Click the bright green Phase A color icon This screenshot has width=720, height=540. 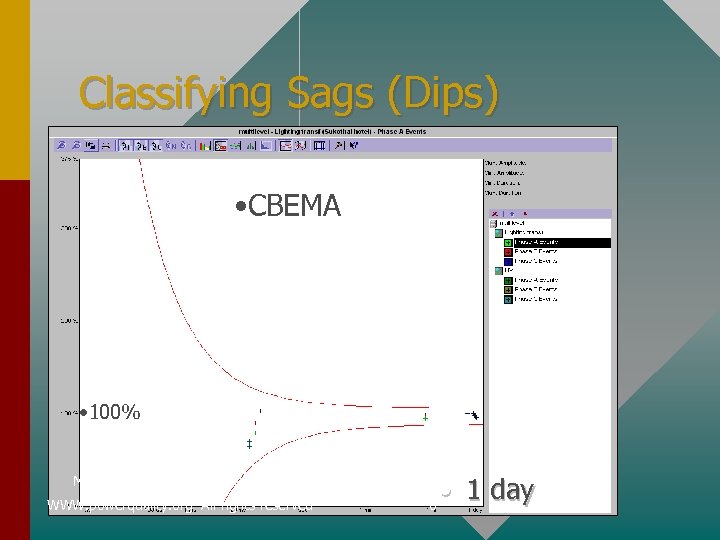coord(508,243)
